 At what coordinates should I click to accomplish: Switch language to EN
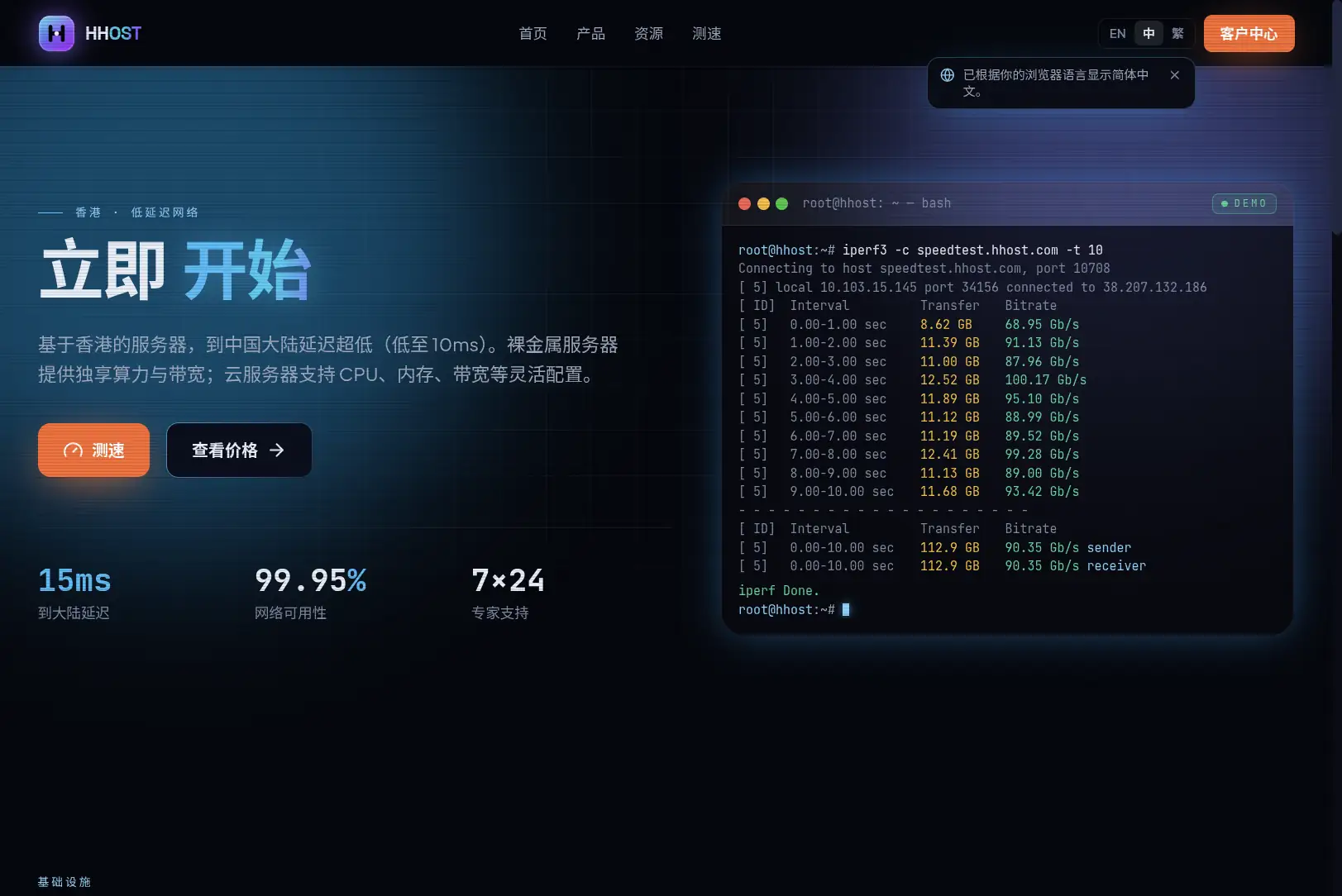coord(1117,34)
